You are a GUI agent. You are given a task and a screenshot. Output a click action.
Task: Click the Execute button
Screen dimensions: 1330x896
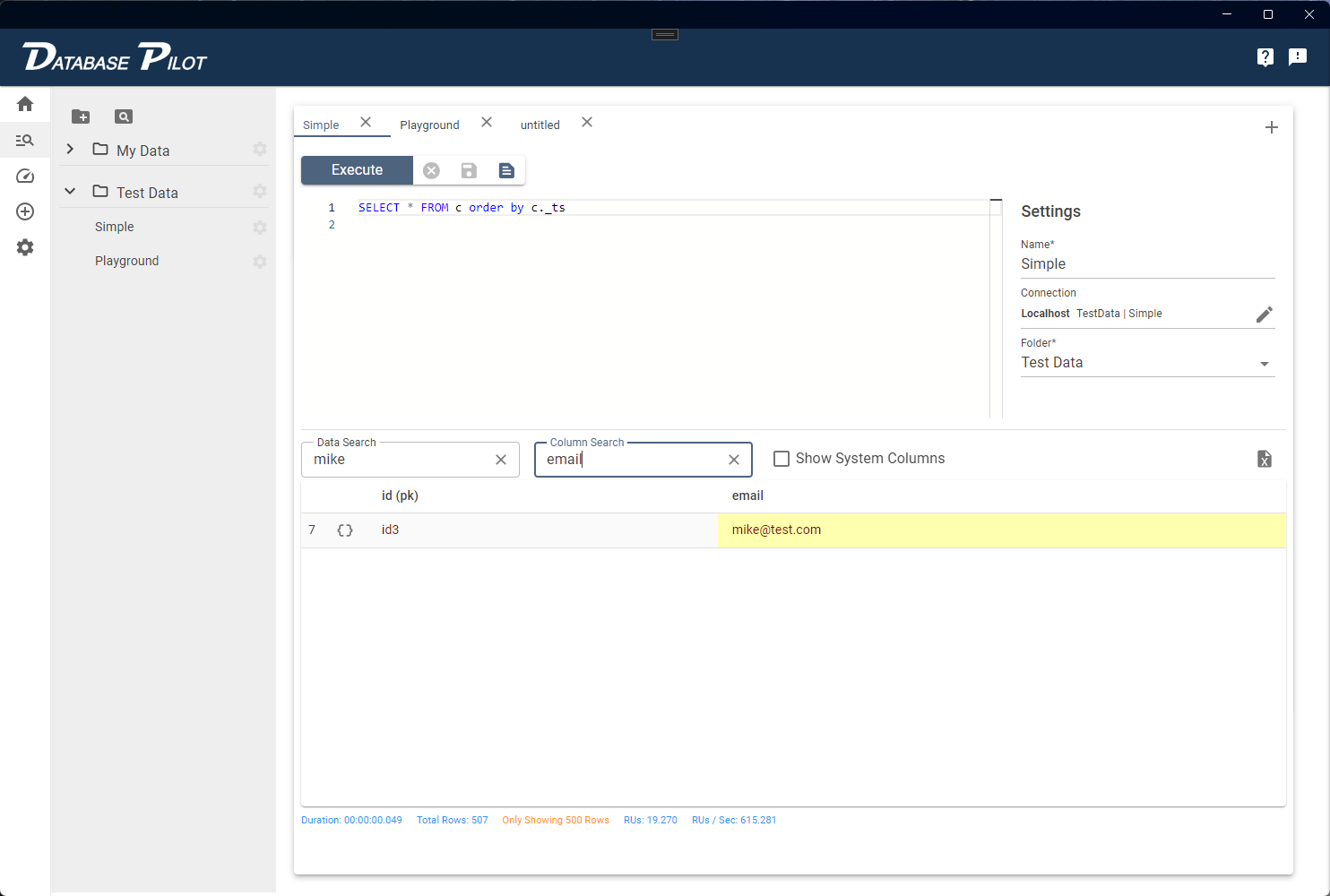coord(357,170)
